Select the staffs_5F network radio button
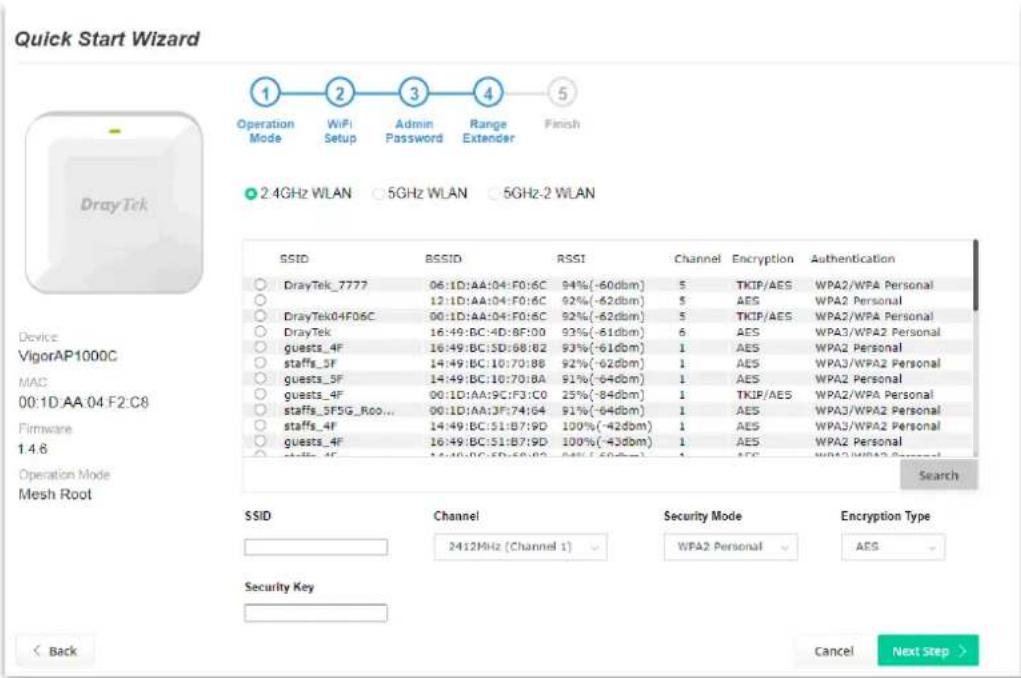The image size is (1021, 678). click(x=260, y=363)
